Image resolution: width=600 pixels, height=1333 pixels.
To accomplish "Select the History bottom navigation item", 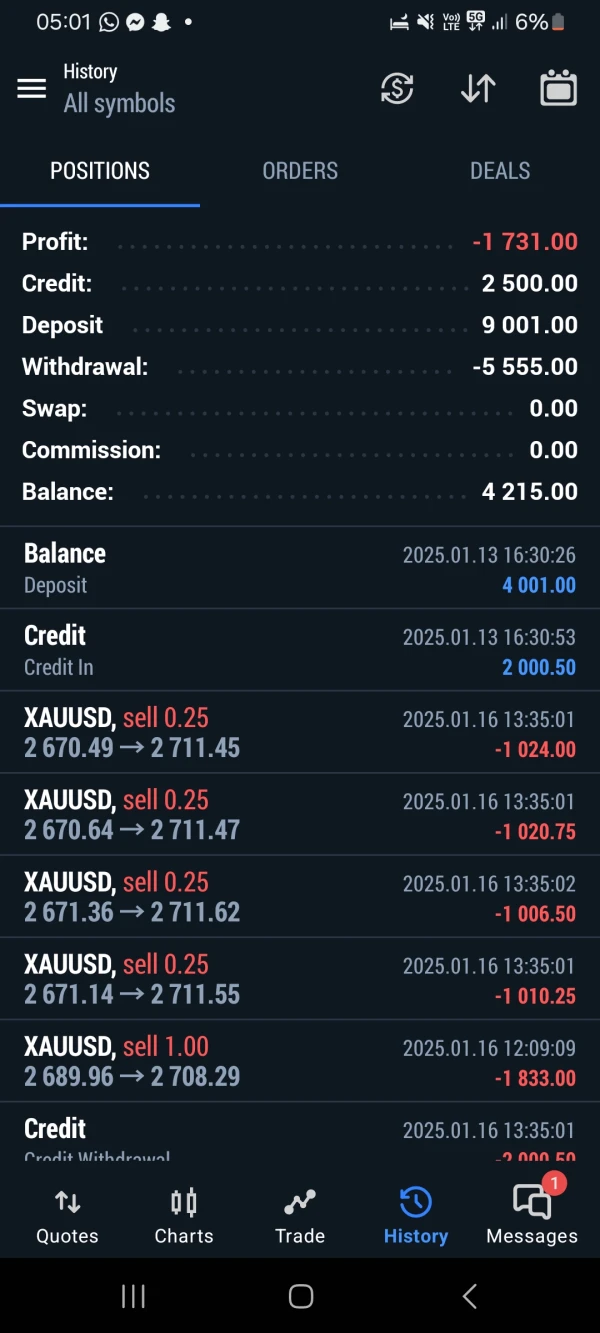I will (x=416, y=1216).
